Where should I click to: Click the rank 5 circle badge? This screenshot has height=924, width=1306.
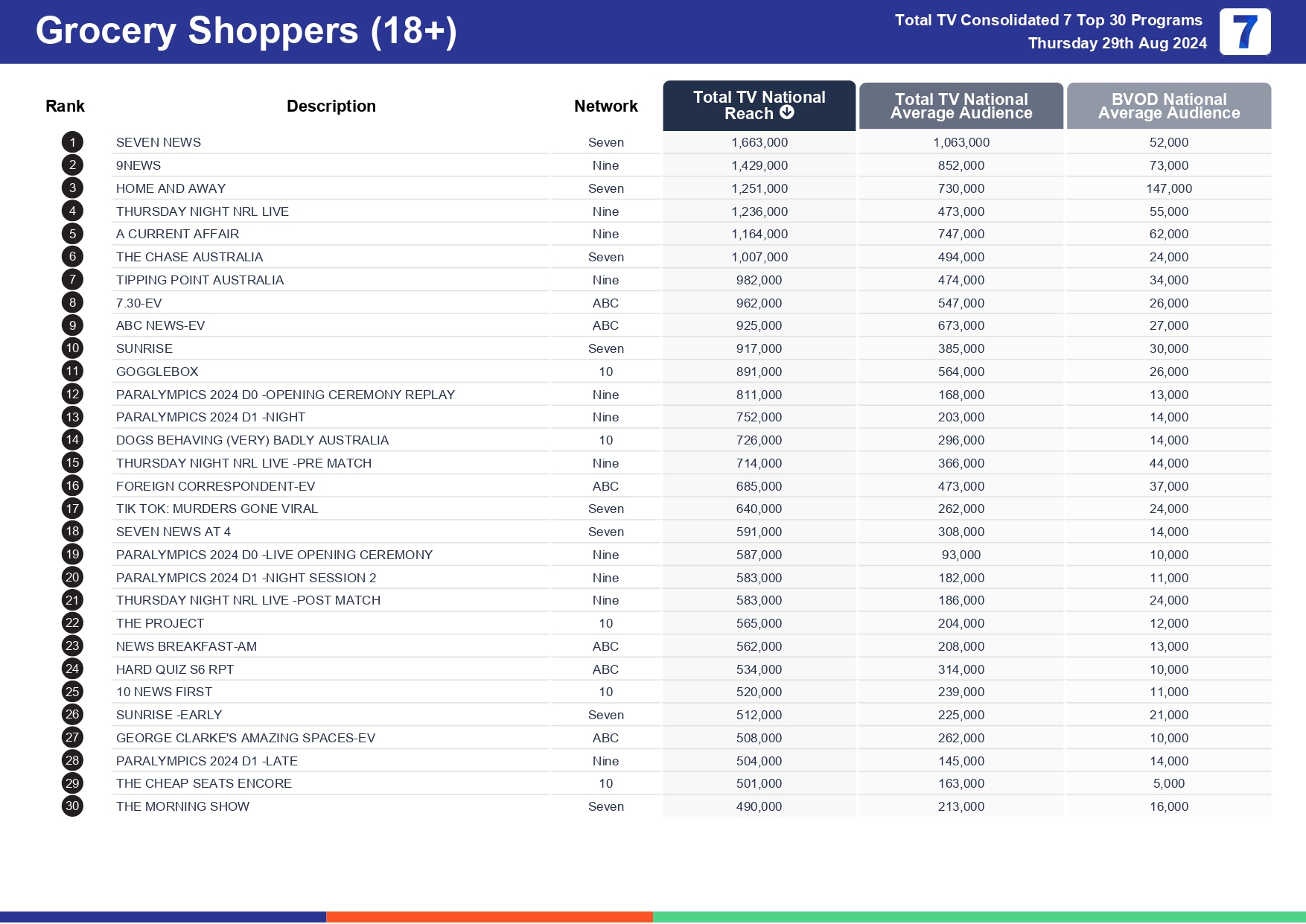click(x=72, y=234)
